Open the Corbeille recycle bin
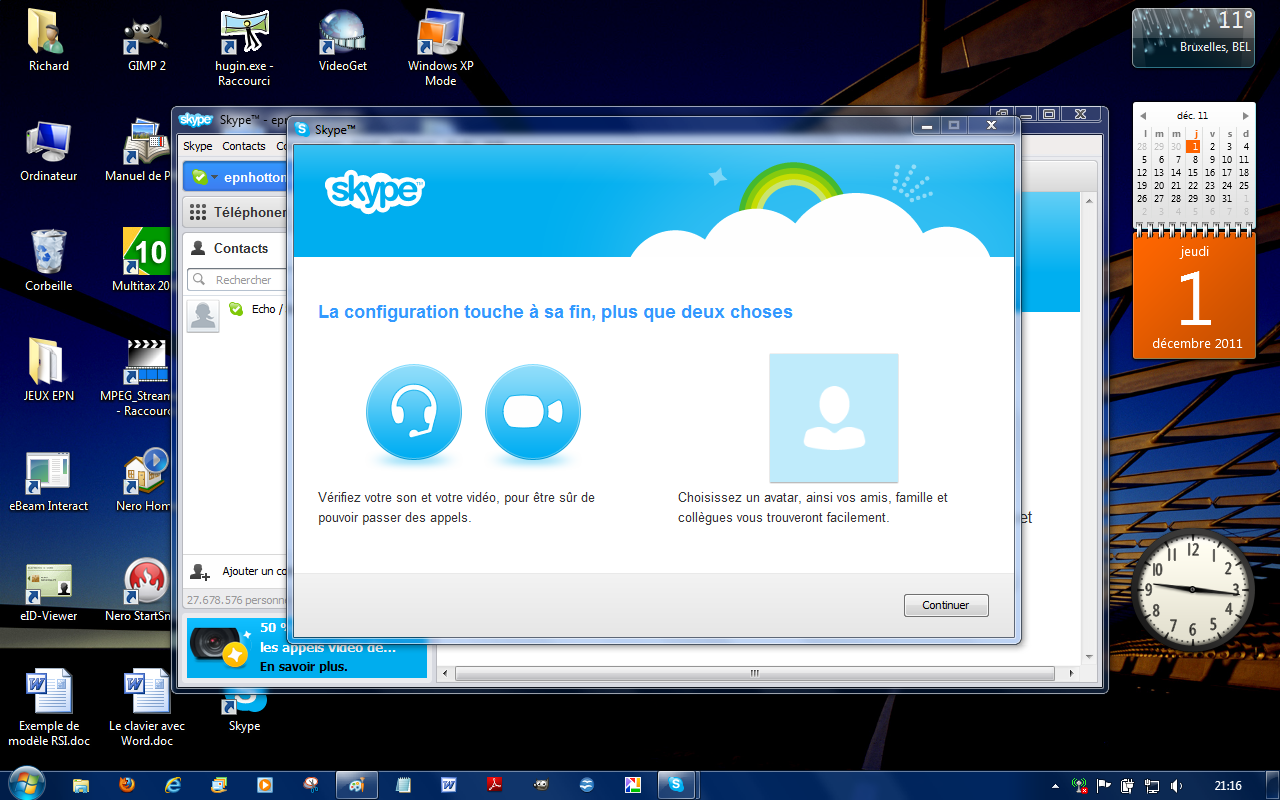This screenshot has width=1280, height=800. click(x=48, y=261)
